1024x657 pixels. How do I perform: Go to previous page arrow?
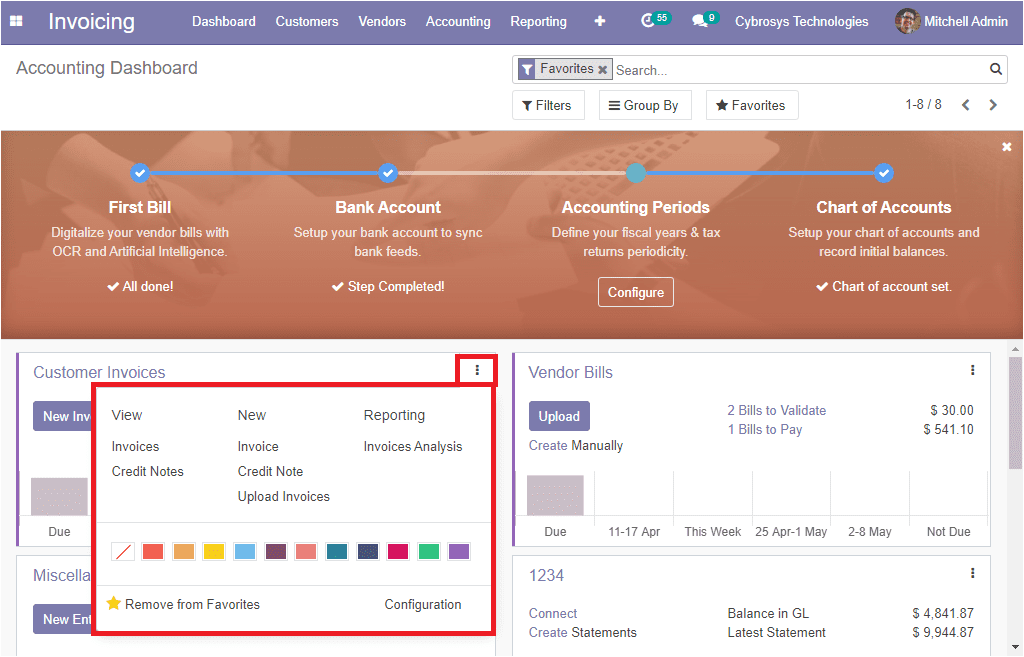[x=965, y=105]
